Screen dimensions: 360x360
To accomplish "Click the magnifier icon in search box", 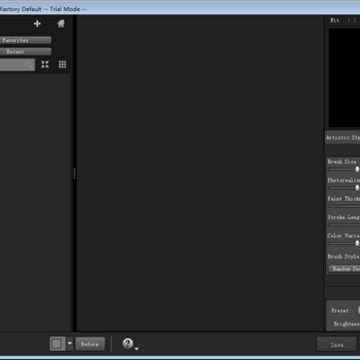I will [29, 65].
